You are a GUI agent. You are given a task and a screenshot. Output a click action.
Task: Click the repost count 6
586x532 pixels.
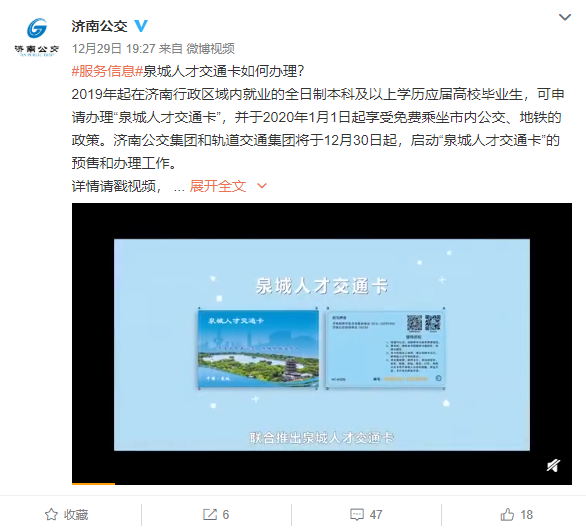click(226, 514)
